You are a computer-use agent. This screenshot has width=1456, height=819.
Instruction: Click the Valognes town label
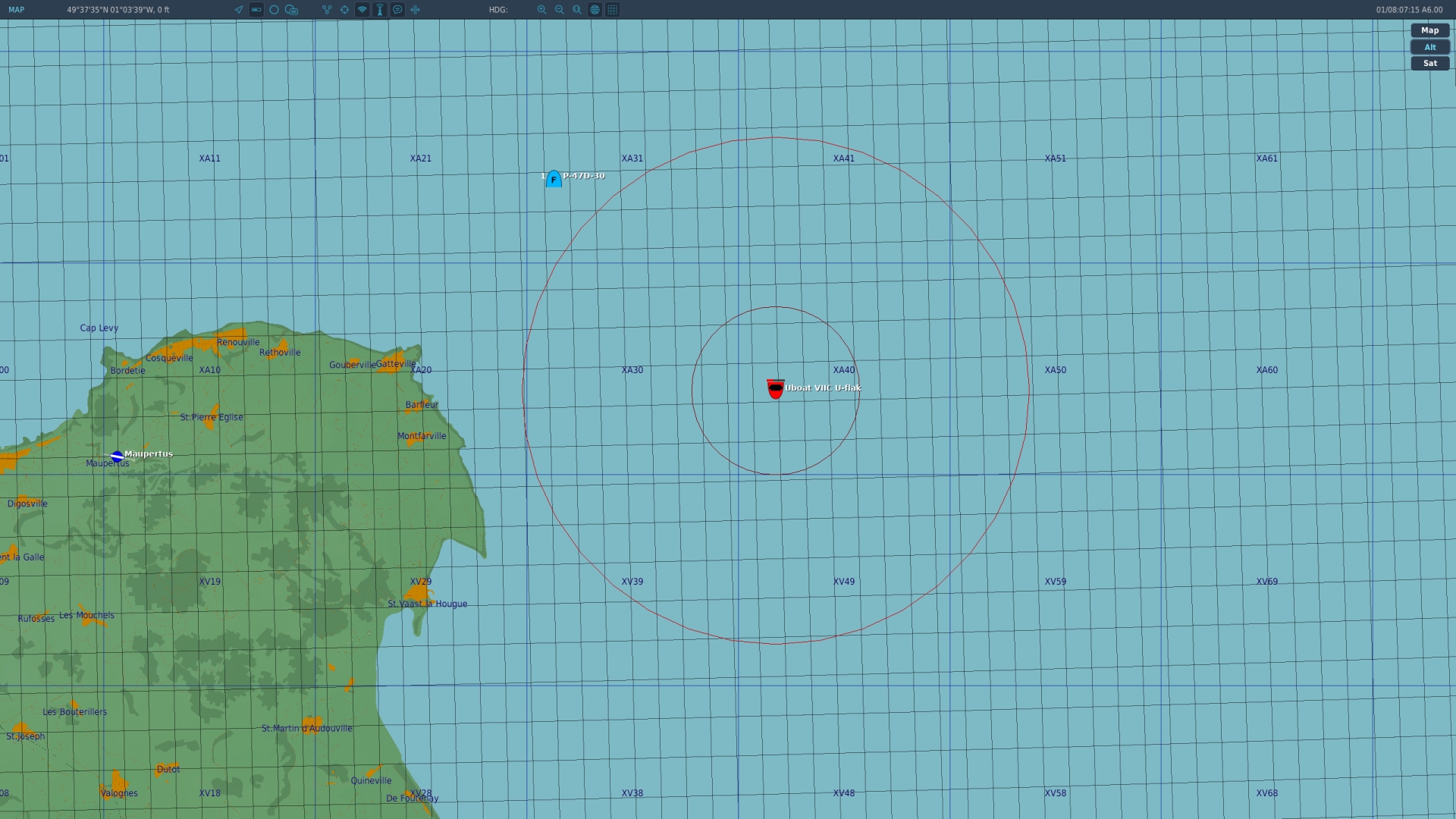(x=119, y=793)
